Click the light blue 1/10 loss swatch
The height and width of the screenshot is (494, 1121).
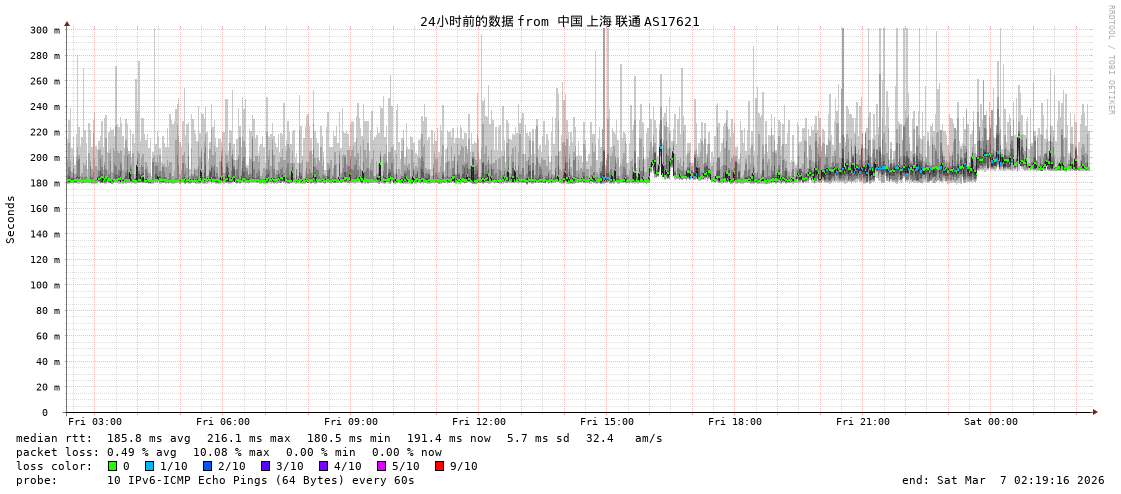click(150, 466)
